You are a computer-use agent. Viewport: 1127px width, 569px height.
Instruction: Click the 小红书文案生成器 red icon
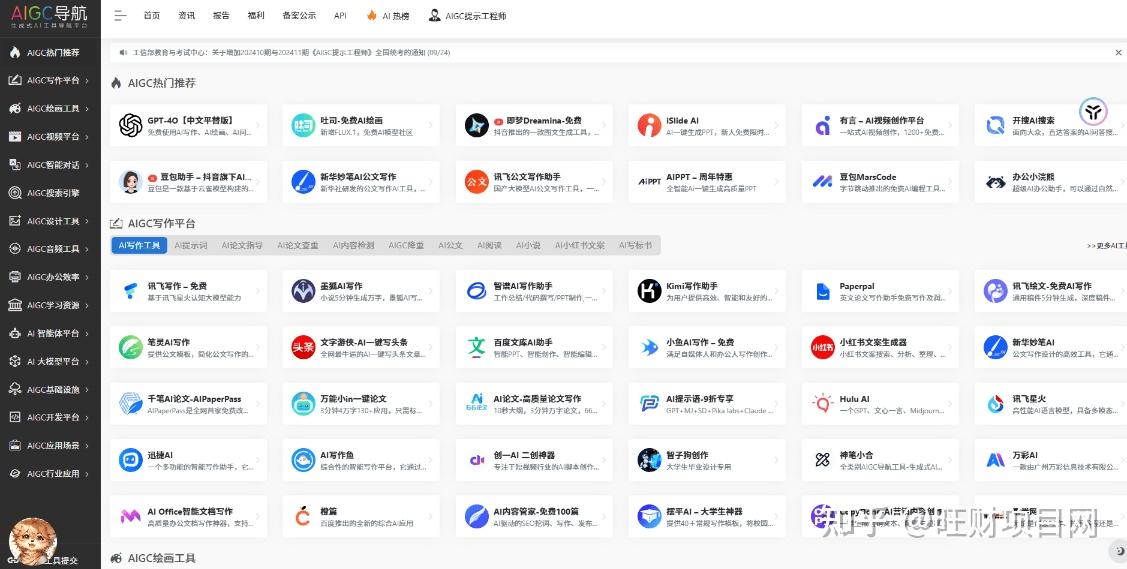822,347
